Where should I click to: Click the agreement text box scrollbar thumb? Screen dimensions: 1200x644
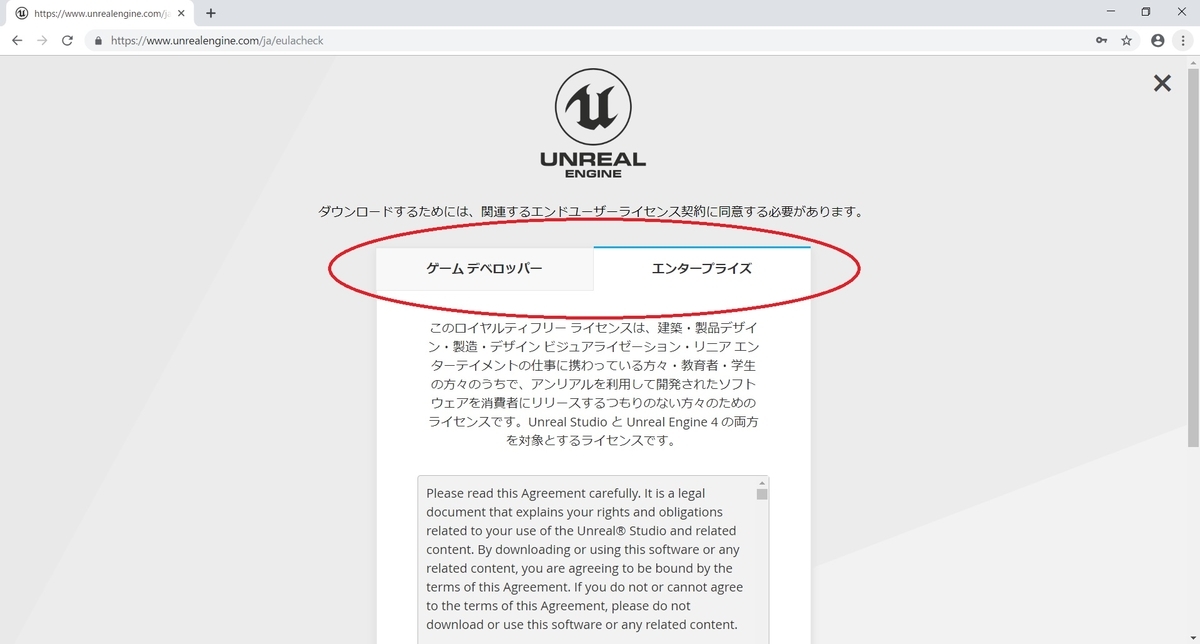762,494
